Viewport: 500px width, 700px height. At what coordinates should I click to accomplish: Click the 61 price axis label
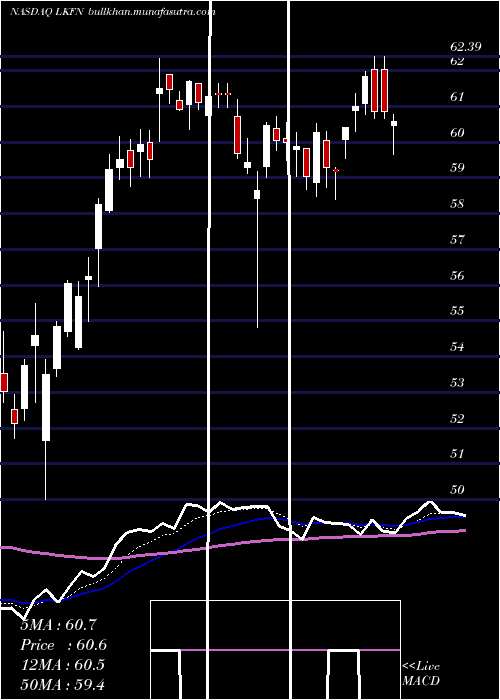pyautogui.click(x=457, y=96)
